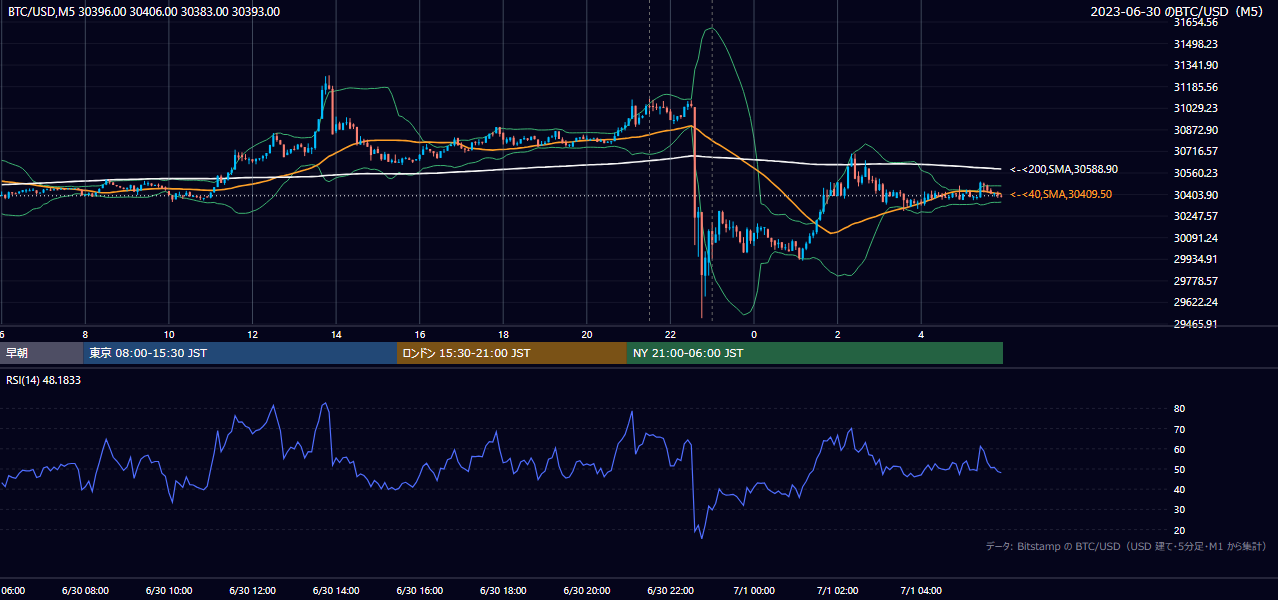This screenshot has width=1278, height=600.
Task: Click hour 14 on price chart time axis
Action: click(x=336, y=334)
